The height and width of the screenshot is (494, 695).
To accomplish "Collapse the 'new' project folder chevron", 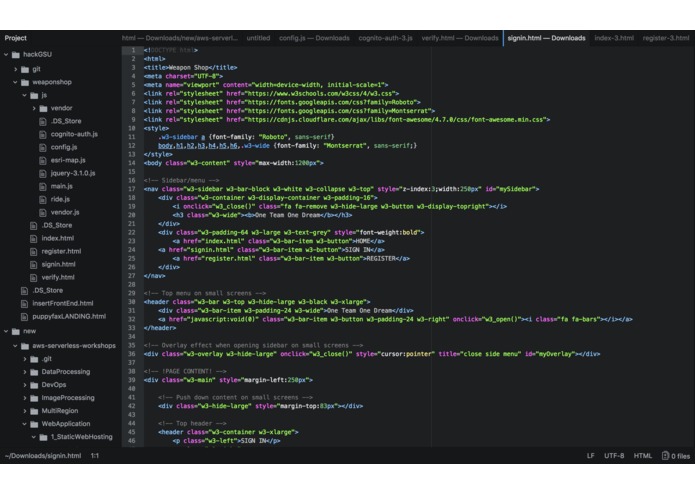I will (6, 331).
